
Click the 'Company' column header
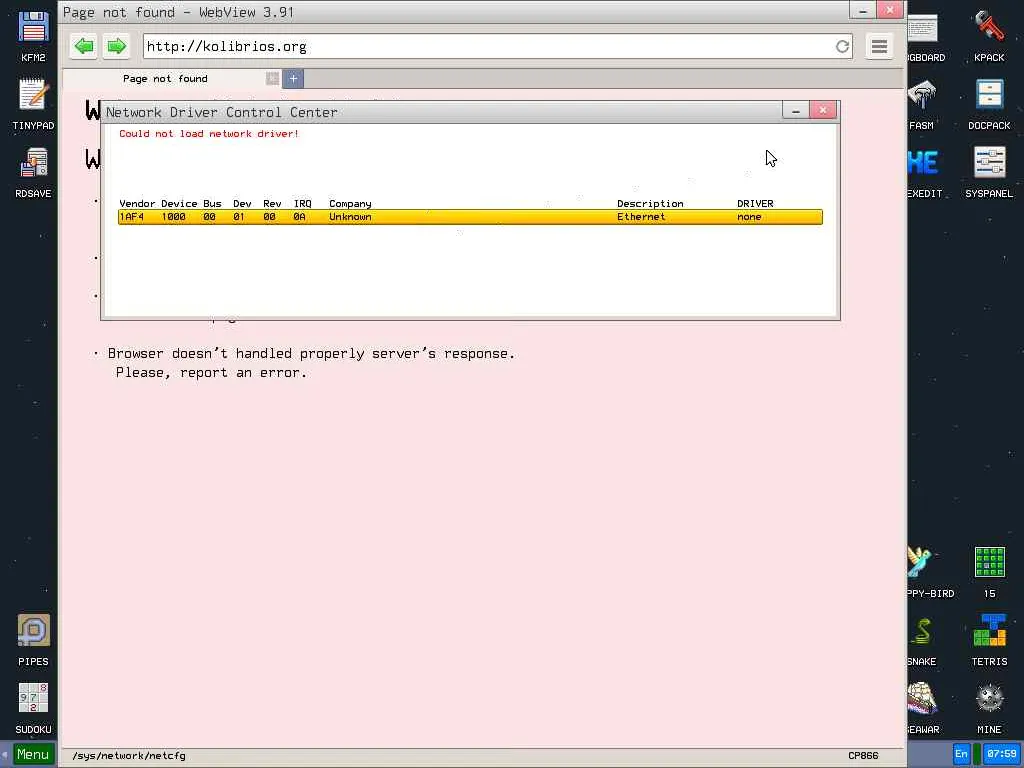(x=350, y=204)
